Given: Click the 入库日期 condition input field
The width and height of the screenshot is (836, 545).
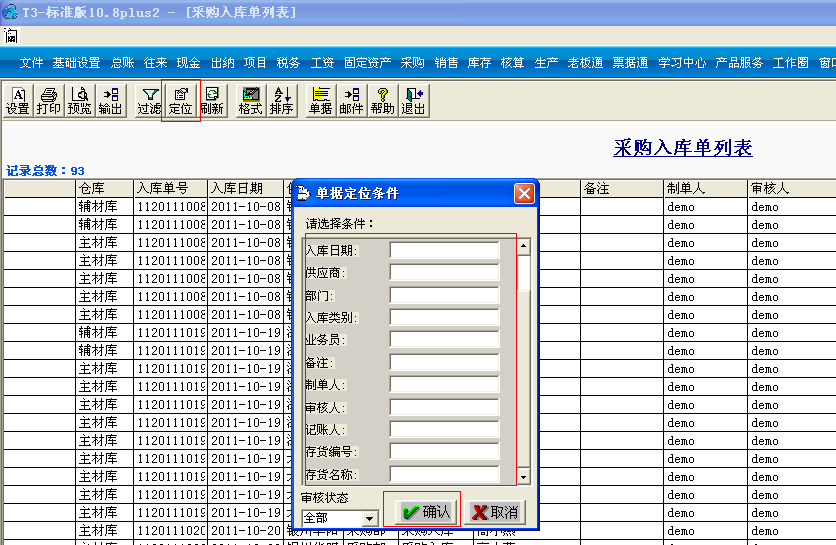Looking at the screenshot, I should [x=444, y=250].
